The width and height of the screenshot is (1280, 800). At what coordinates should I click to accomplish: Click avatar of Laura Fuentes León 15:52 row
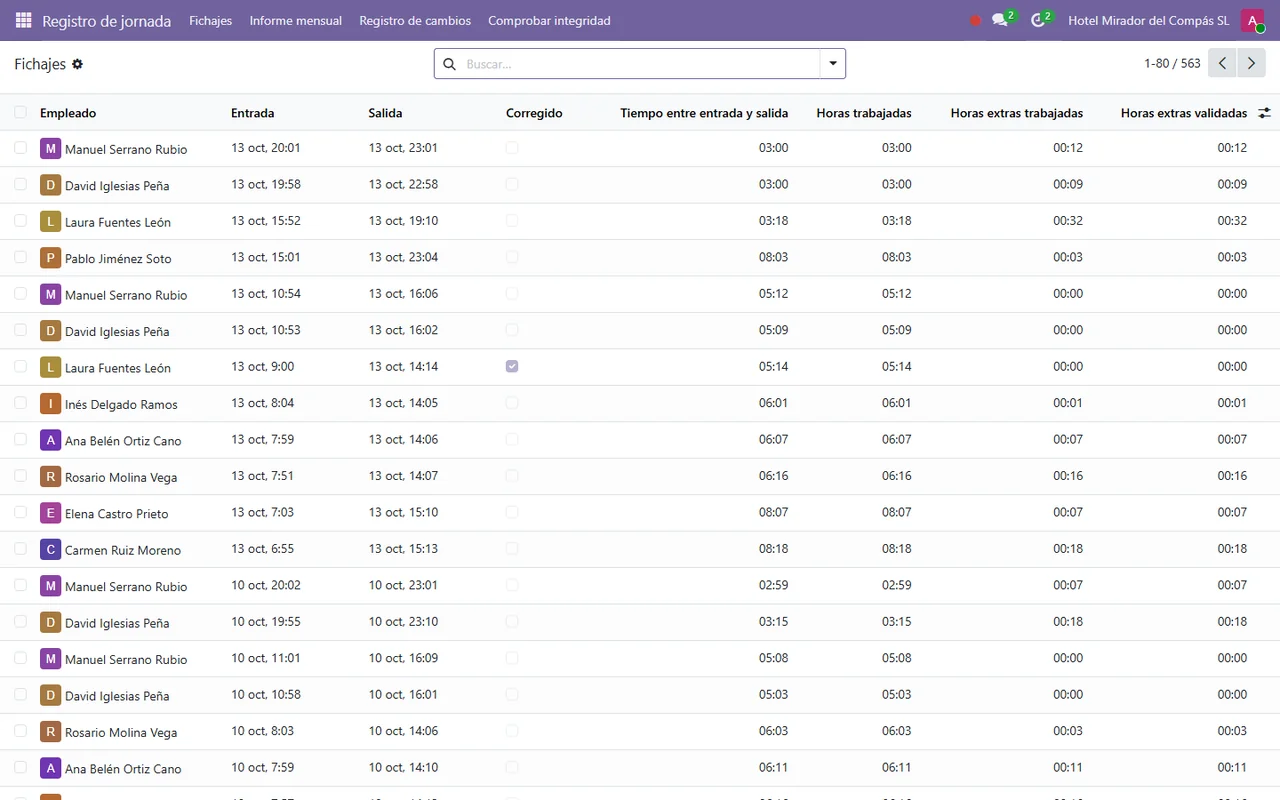tap(50, 221)
